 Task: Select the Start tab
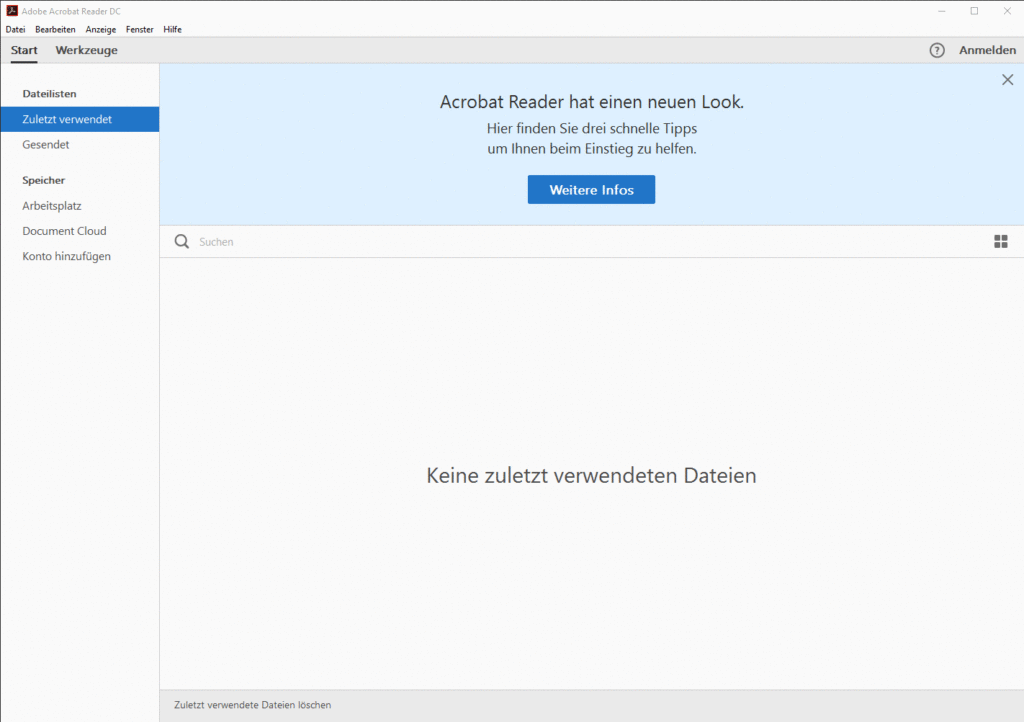click(24, 50)
